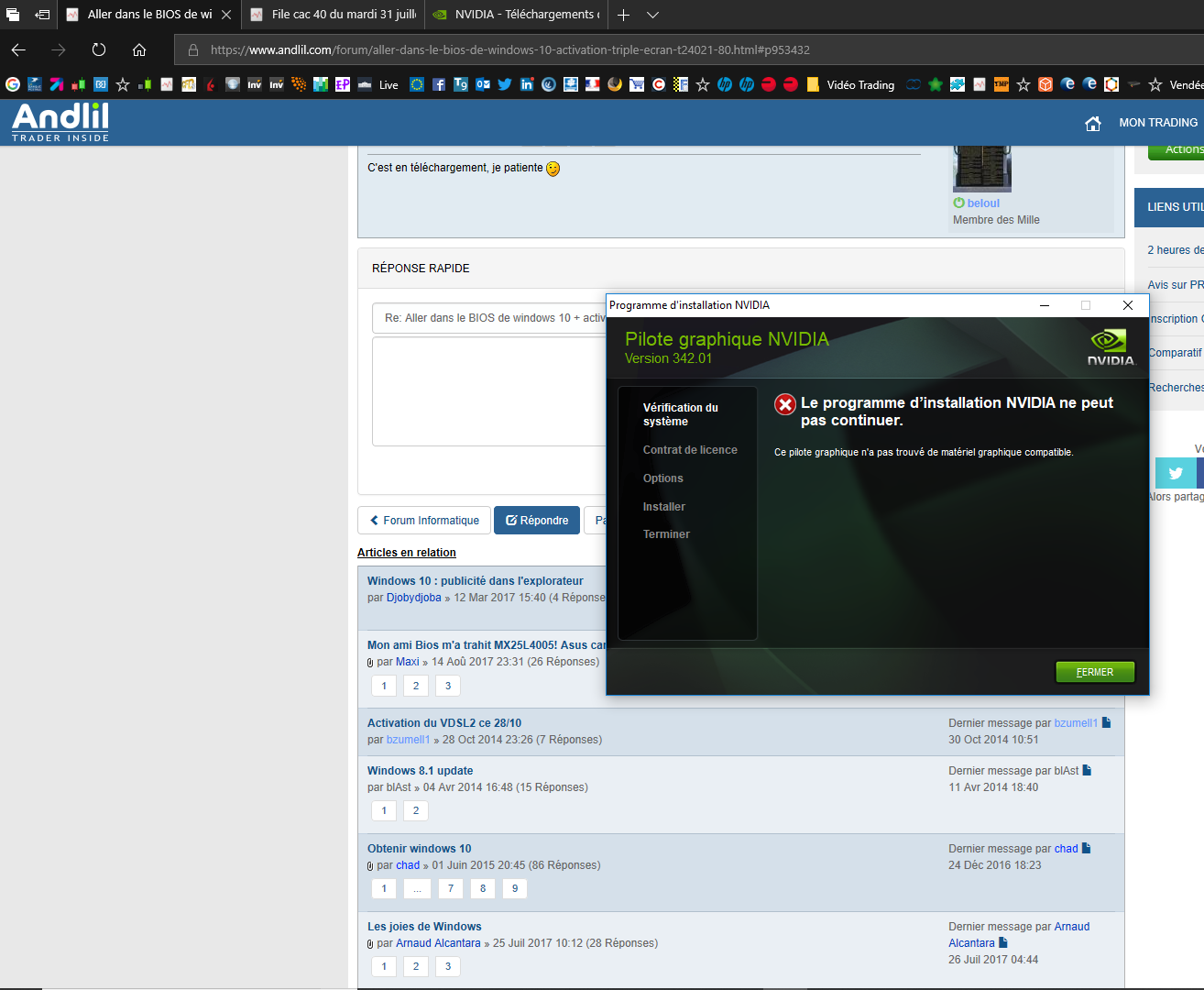Click into the quick reply message box
The height and width of the screenshot is (990, 1204).
pyautogui.click(x=489, y=391)
